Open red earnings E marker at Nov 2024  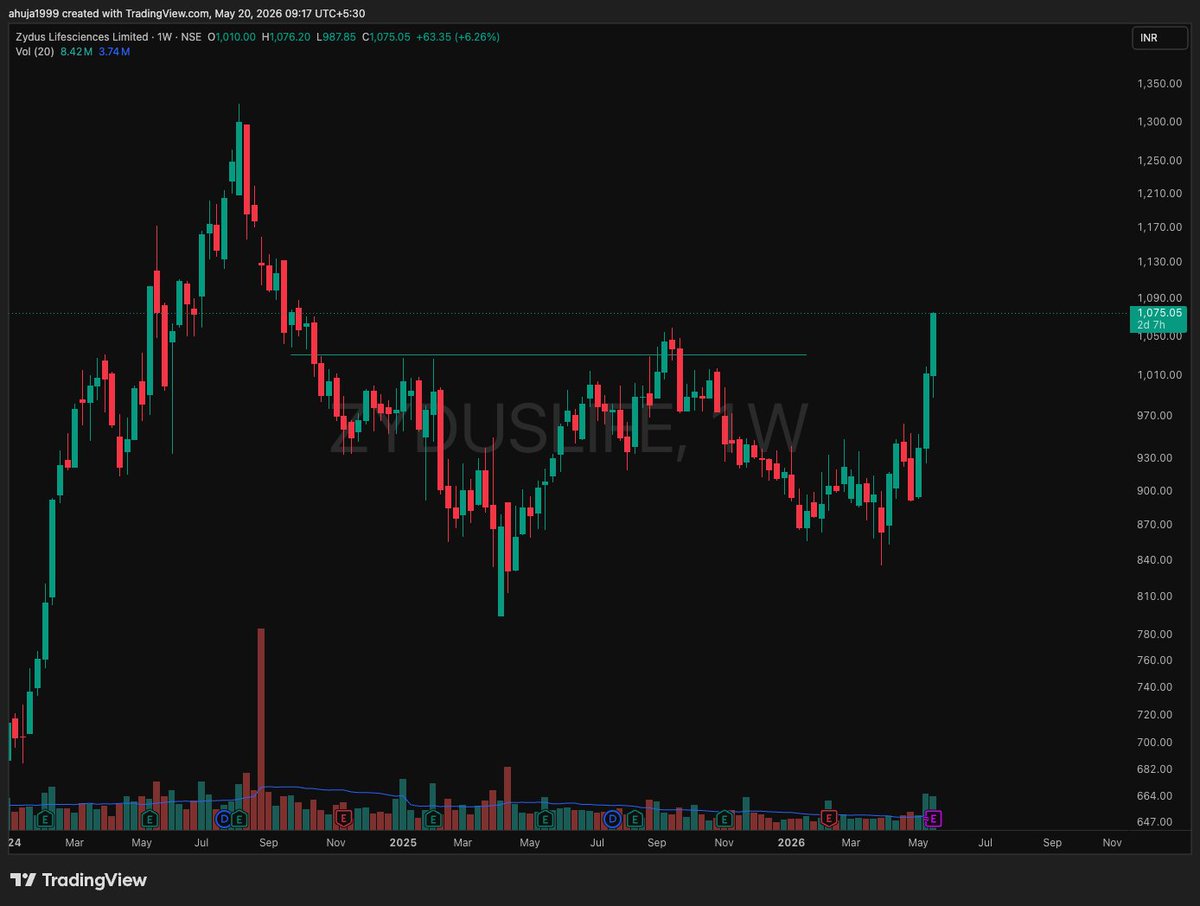tap(343, 819)
